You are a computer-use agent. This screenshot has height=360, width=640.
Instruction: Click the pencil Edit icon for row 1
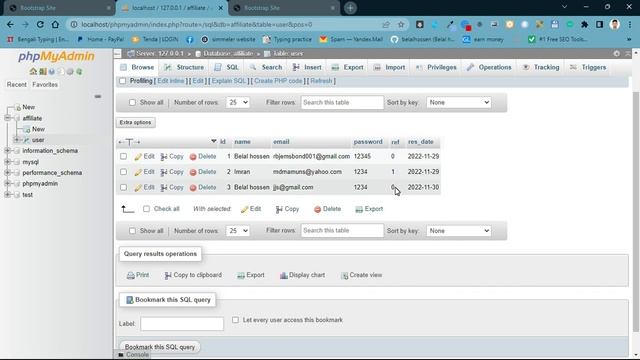(x=138, y=157)
